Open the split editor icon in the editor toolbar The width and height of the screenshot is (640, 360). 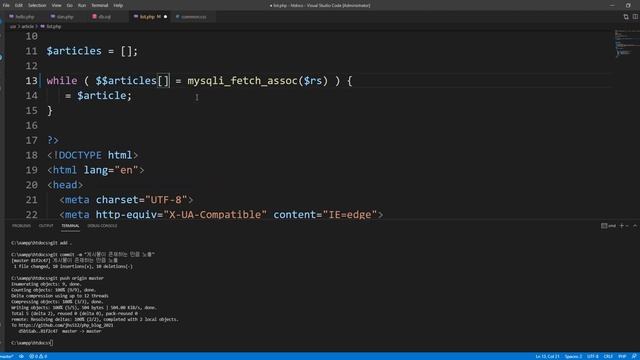tap(626, 17)
